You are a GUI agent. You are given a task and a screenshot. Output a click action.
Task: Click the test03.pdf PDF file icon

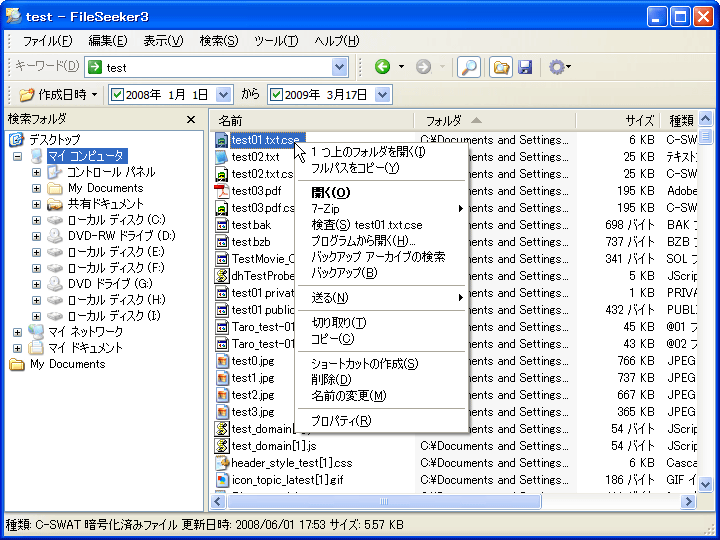(222, 191)
